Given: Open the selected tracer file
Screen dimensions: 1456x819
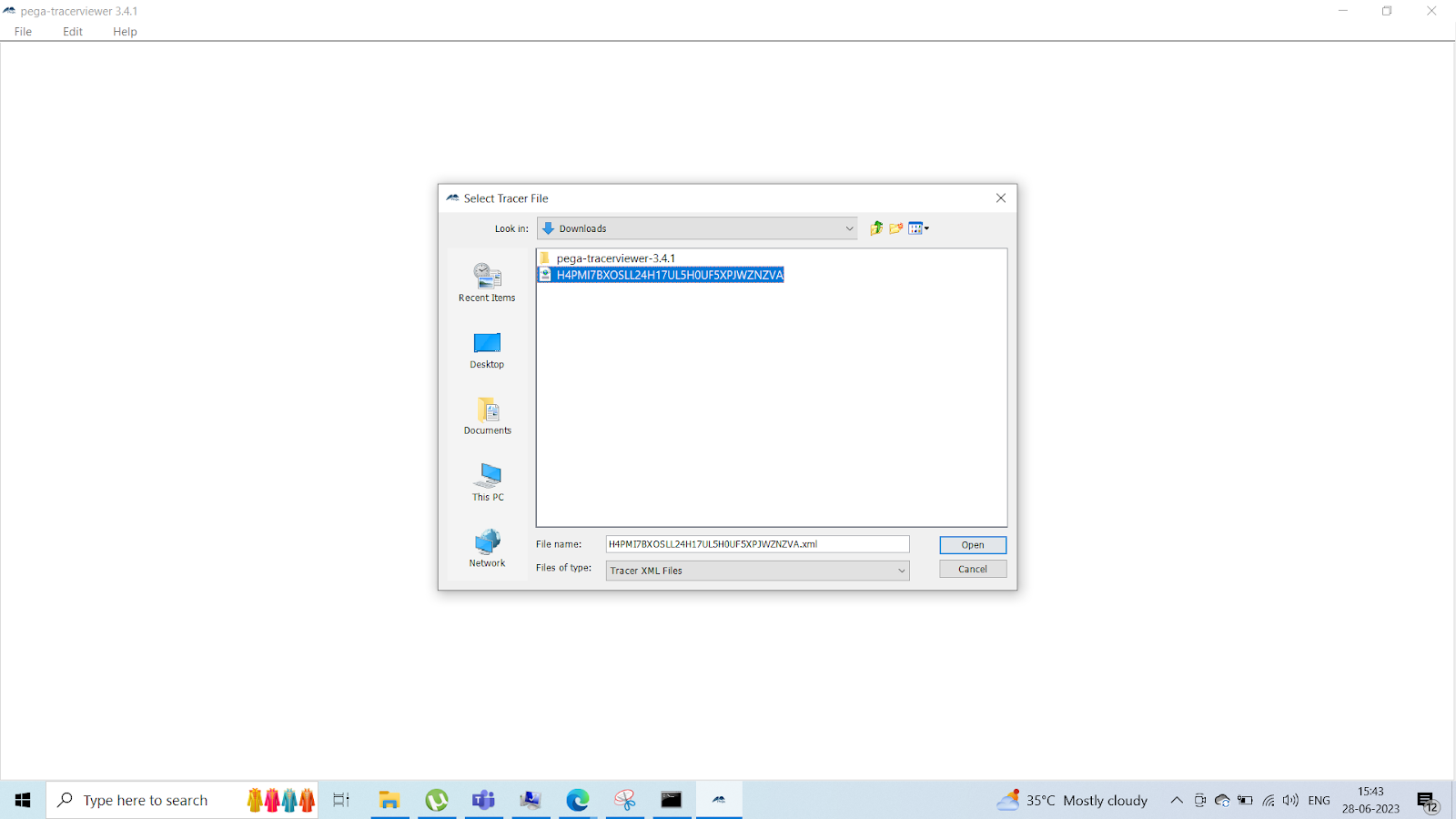Looking at the screenshot, I should [973, 545].
